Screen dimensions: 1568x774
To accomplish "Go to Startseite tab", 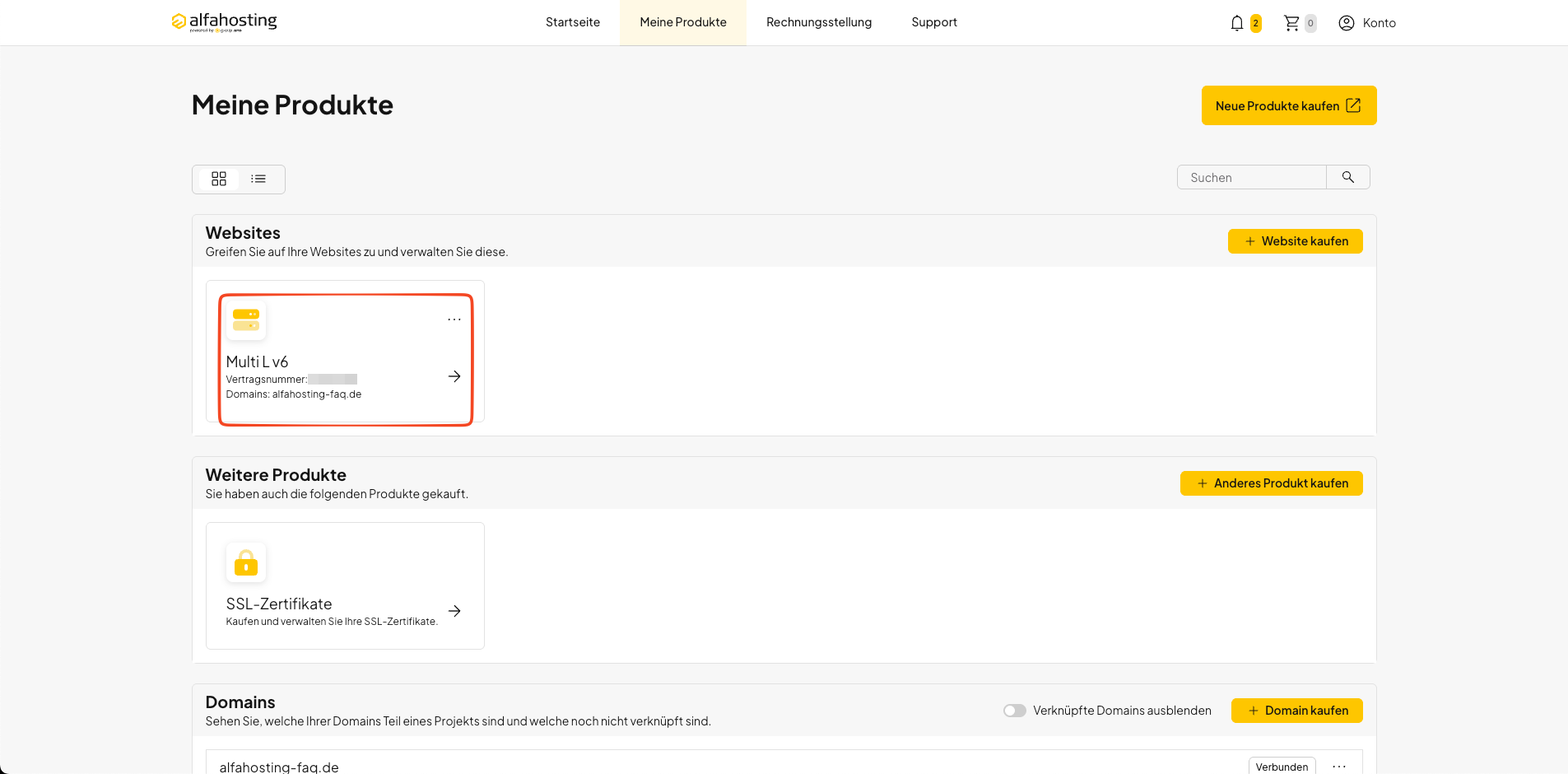I will [x=573, y=22].
